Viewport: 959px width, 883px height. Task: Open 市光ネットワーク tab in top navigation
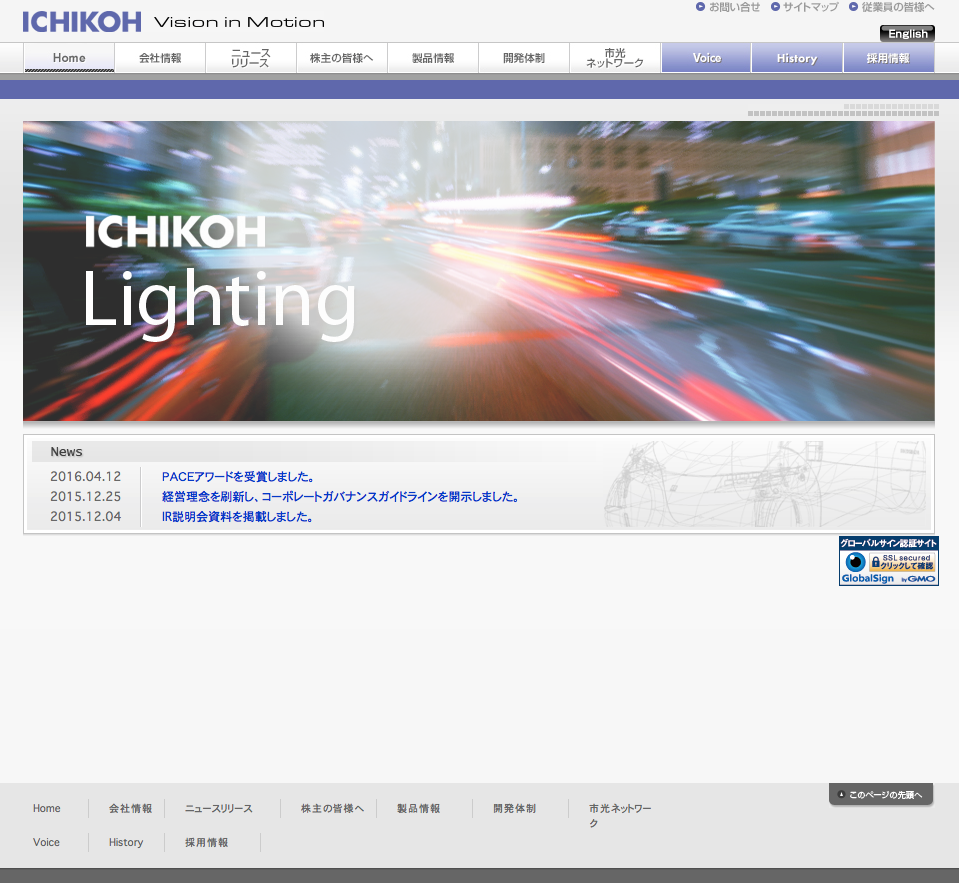click(615, 58)
